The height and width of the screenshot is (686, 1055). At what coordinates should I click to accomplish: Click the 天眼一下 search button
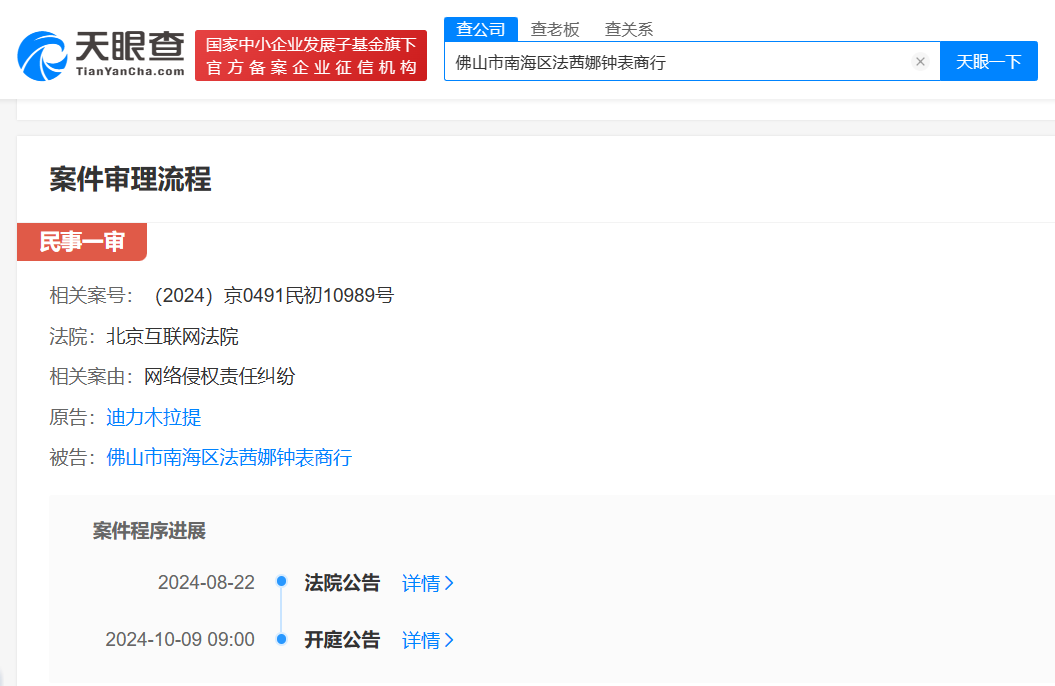point(988,61)
